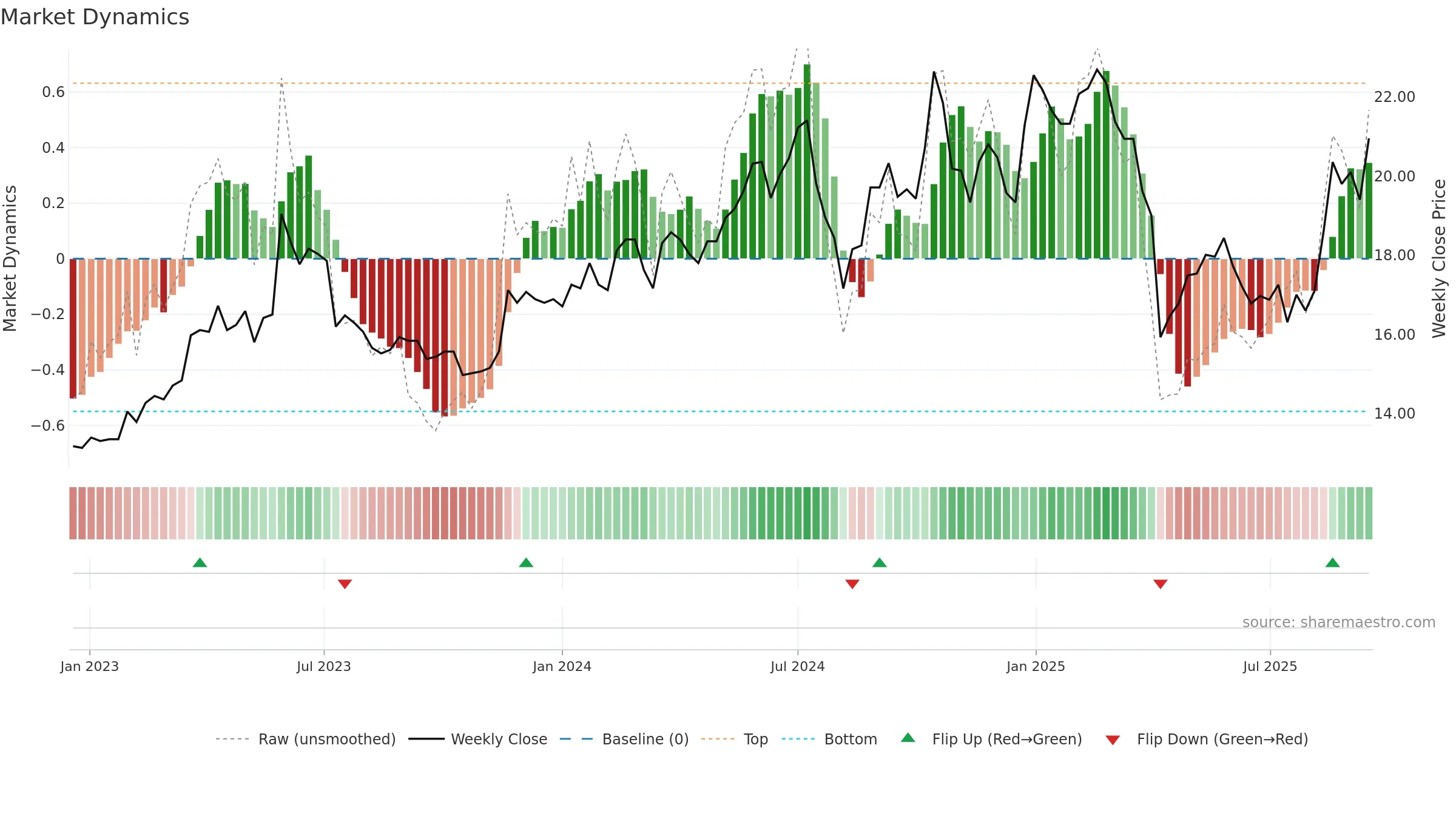
Task: Toggle the Weekly Close legend entry
Action: tap(477, 739)
